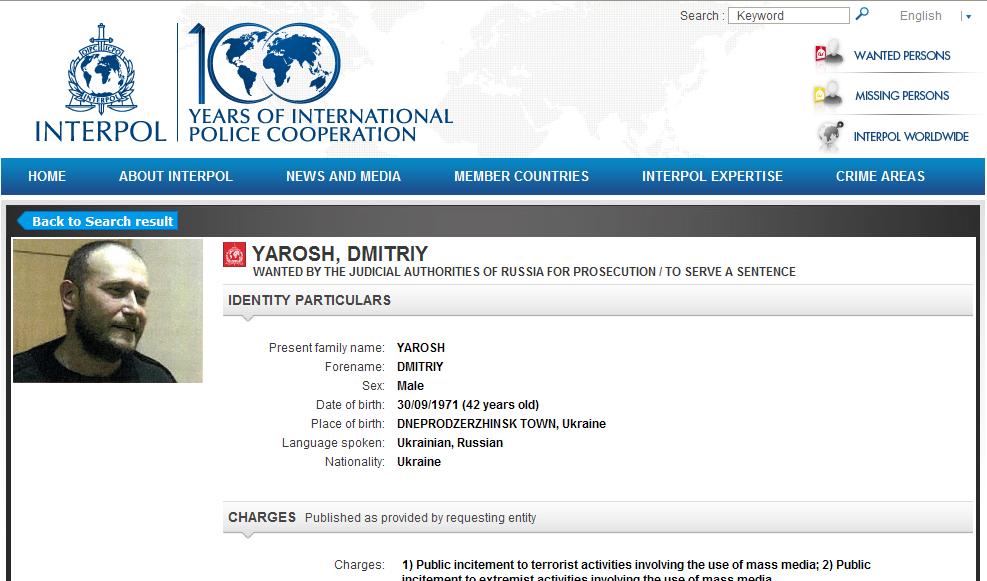Click the 'Present family name:' label
The height and width of the screenshot is (581, 987).
[327, 347]
